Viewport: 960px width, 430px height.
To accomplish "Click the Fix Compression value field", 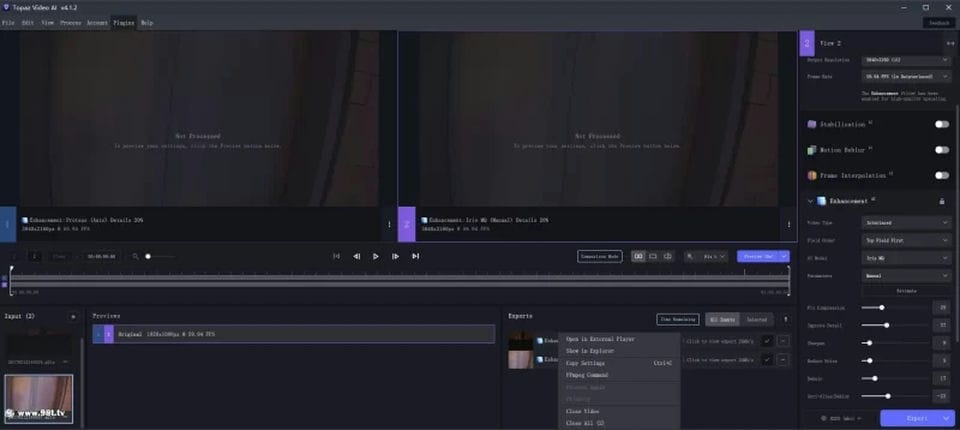I will 942,307.
